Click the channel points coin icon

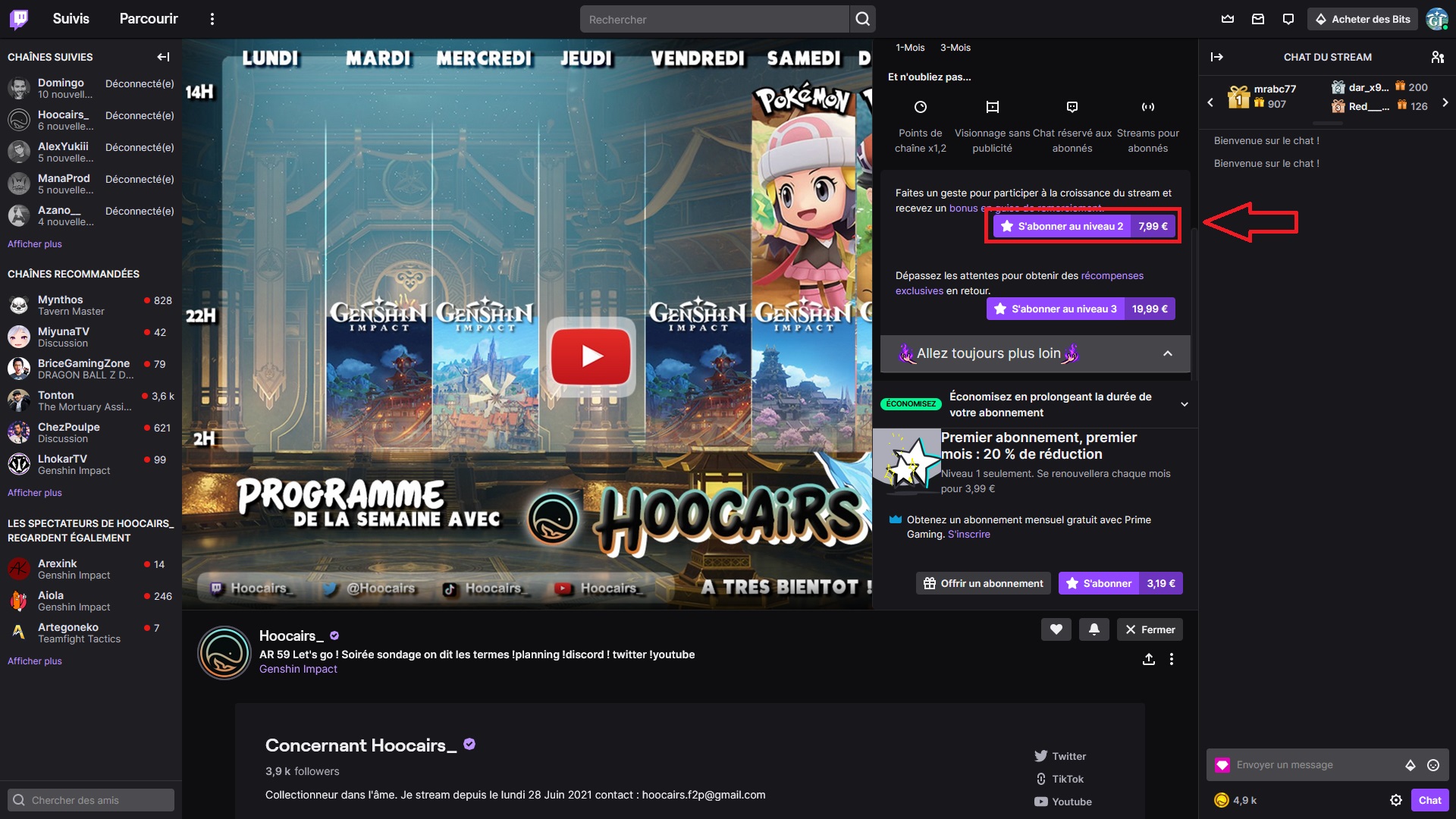click(1221, 800)
